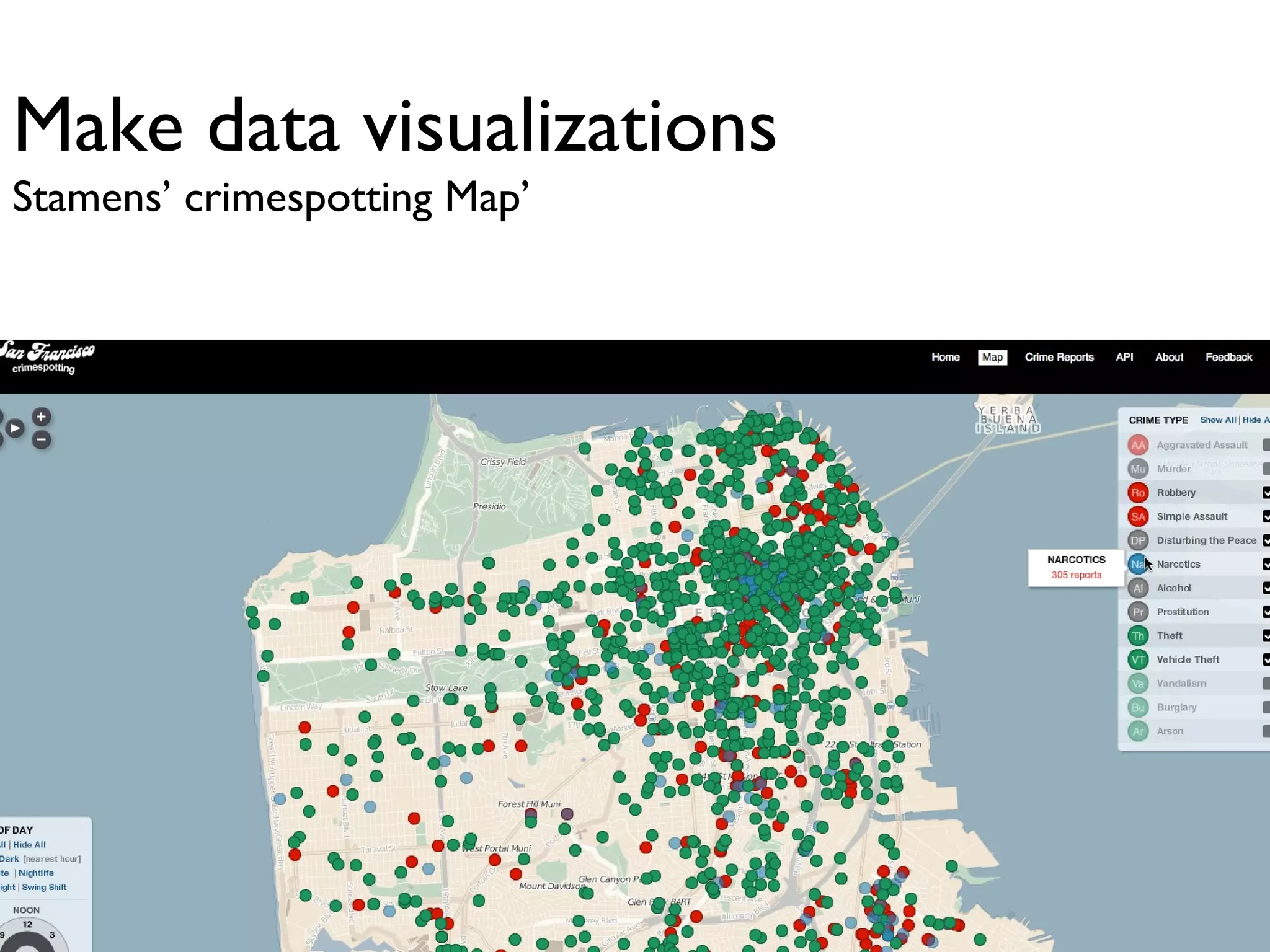Screen dimensions: 1270x952
Task: Uncheck the Robbery checkbox
Action: (1266, 493)
